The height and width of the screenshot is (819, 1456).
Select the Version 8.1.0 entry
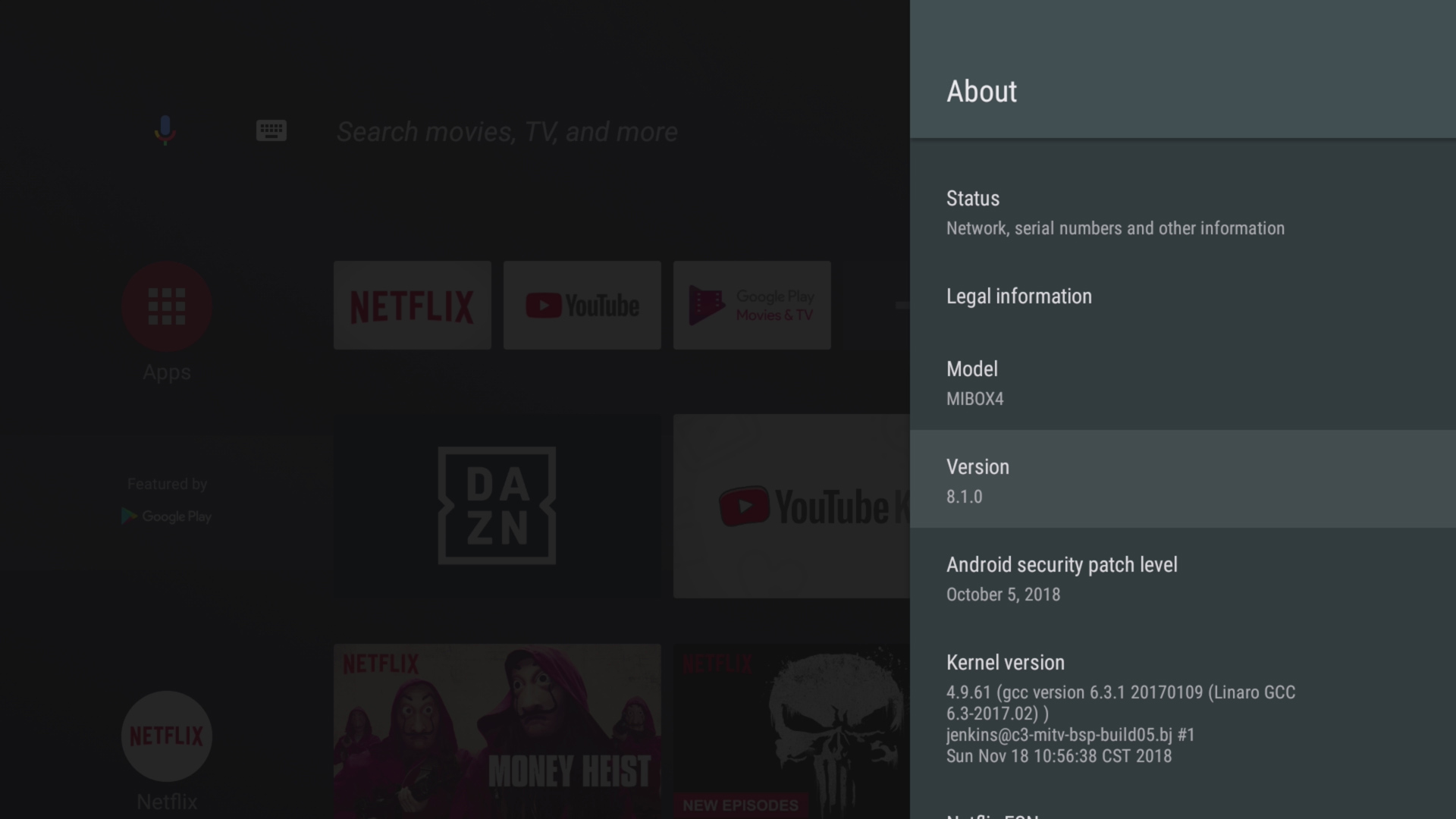pyautogui.click(x=1183, y=479)
